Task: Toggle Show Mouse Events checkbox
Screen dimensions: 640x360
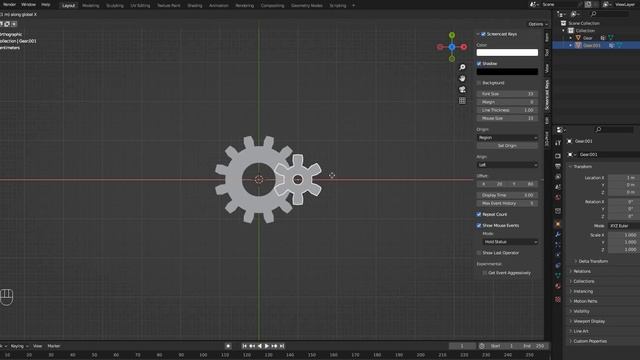Action: coord(479,225)
